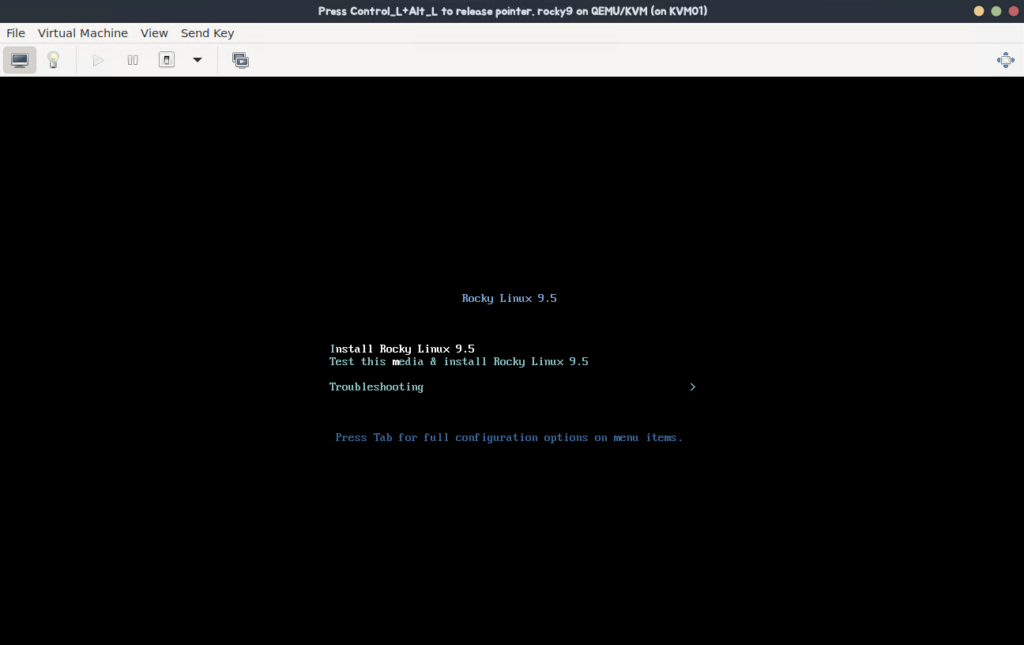The width and height of the screenshot is (1024, 645).
Task: Open the Virtual Machine menu
Action: click(83, 33)
